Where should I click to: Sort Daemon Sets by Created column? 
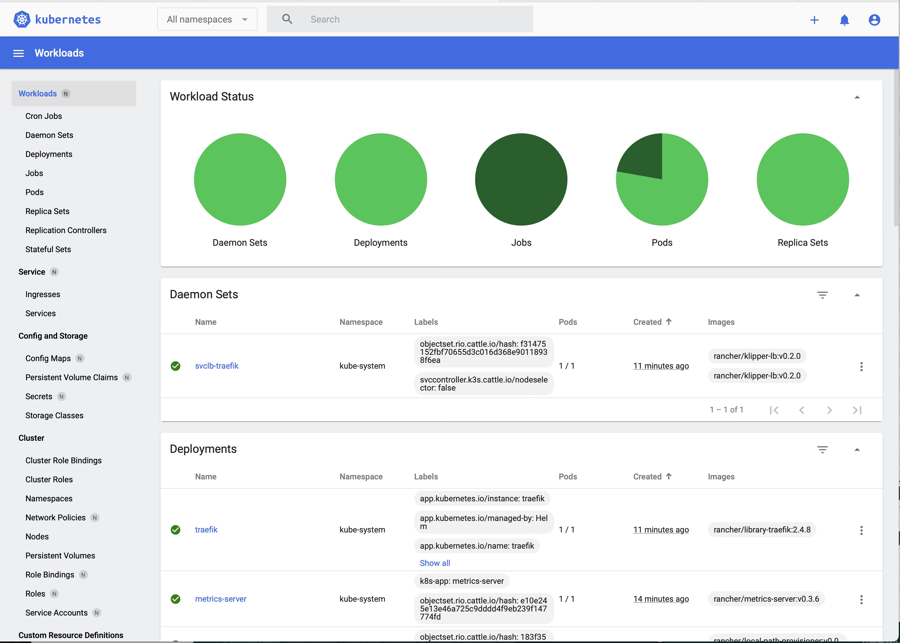point(652,322)
